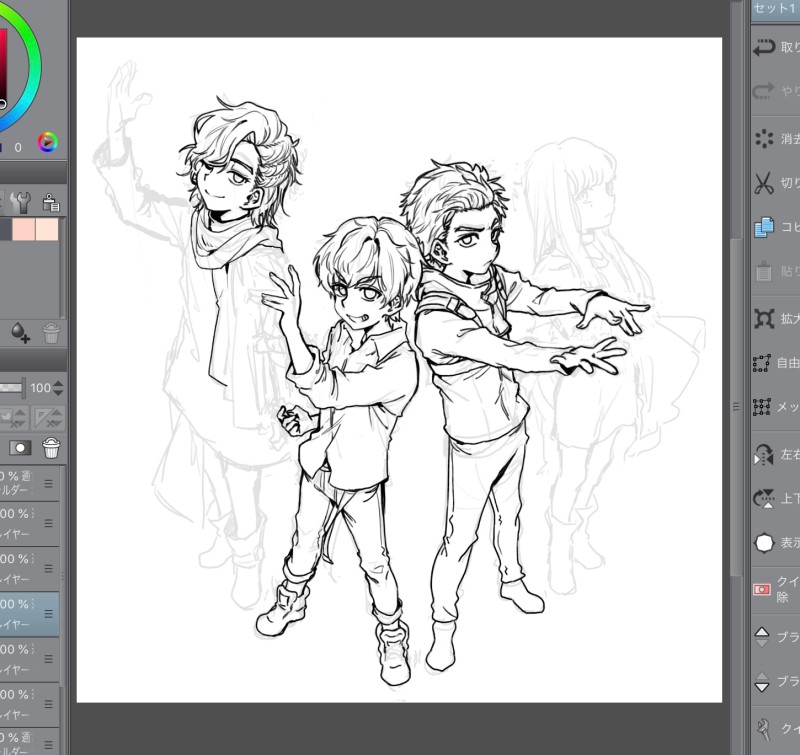Image resolution: width=800 pixels, height=755 pixels.
Task: Pick the pale peach color swatch
Action: (x=47, y=229)
